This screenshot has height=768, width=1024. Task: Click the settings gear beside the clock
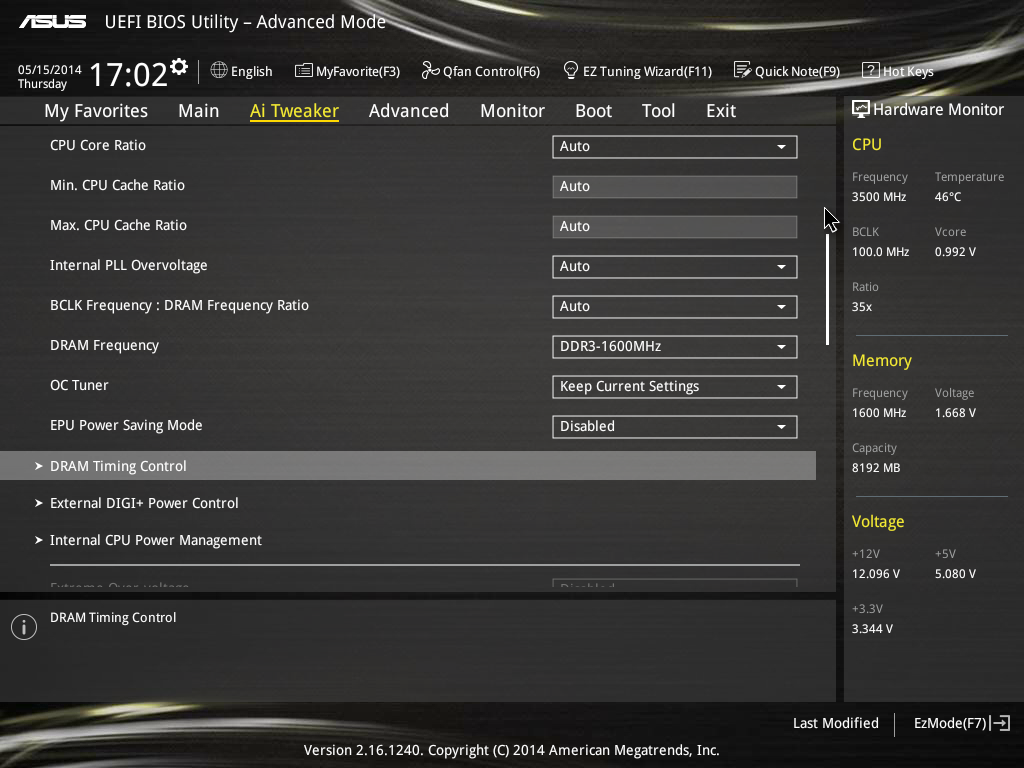(x=179, y=67)
